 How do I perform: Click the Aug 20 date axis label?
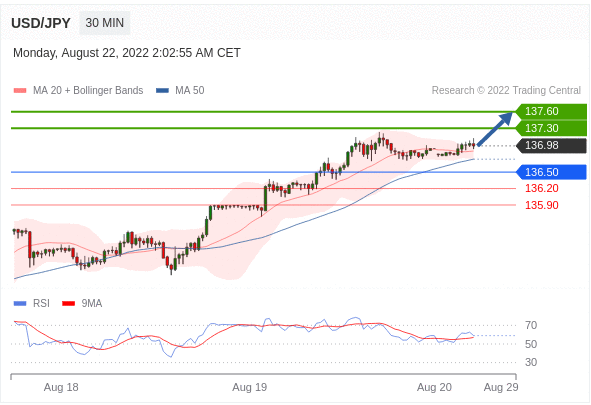click(434, 387)
